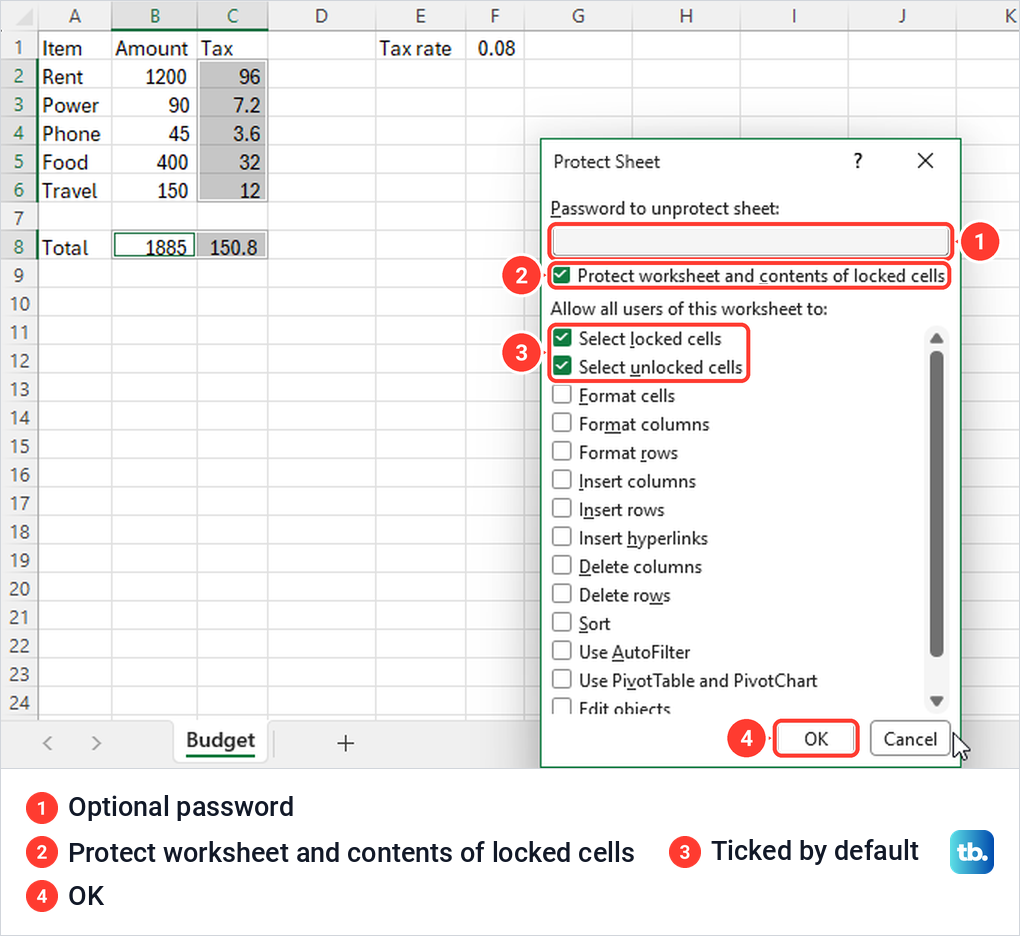This screenshot has height=936, width=1020.
Task: Select column H header
Action: pos(686,16)
